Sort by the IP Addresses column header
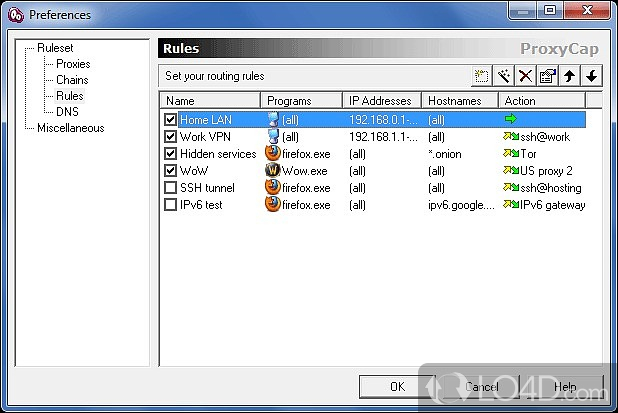 point(382,100)
